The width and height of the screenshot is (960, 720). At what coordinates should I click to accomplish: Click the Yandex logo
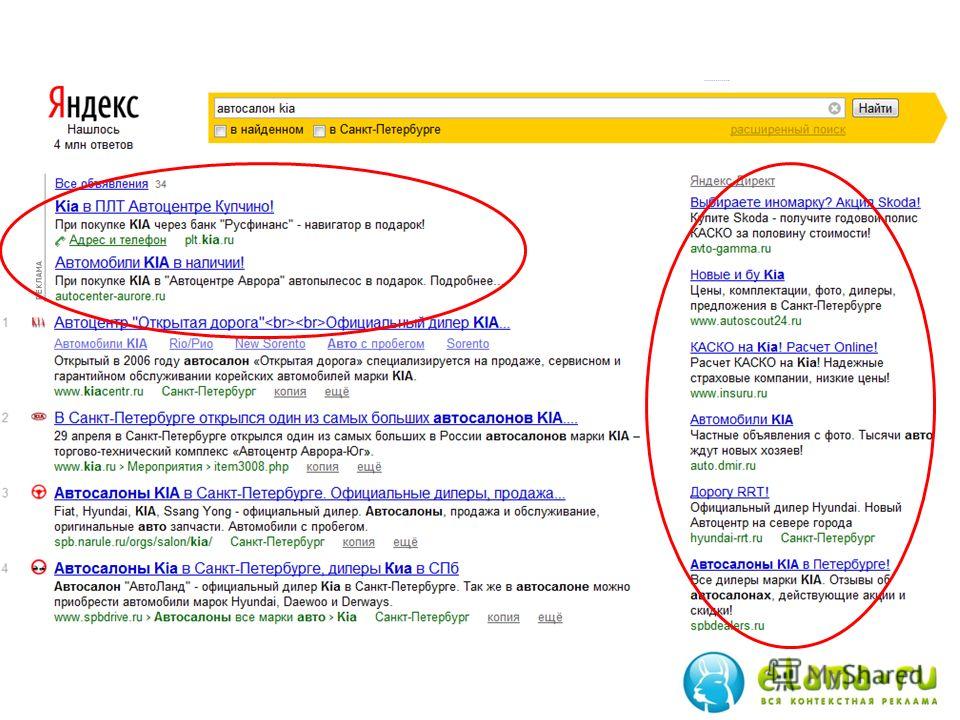[x=94, y=103]
